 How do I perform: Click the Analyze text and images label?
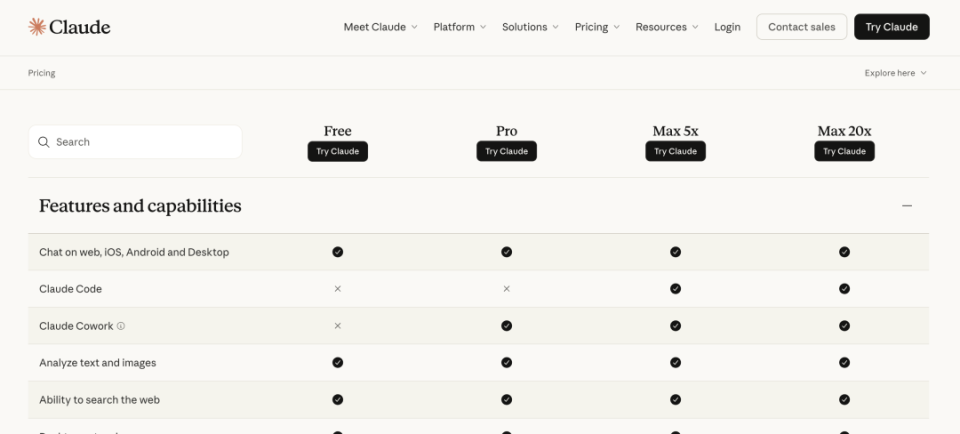point(97,363)
